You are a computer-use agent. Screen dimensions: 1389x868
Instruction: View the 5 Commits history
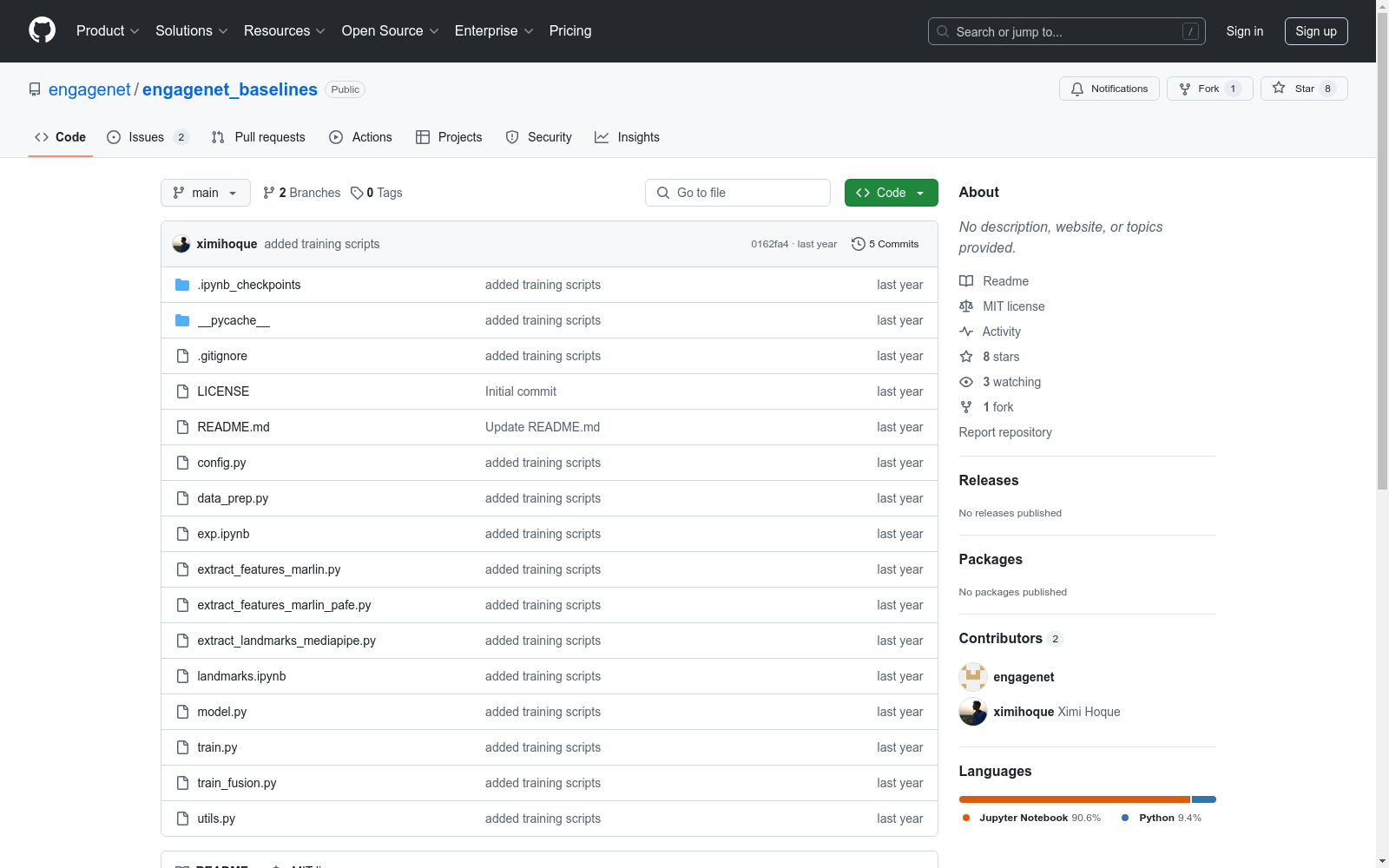(885, 244)
